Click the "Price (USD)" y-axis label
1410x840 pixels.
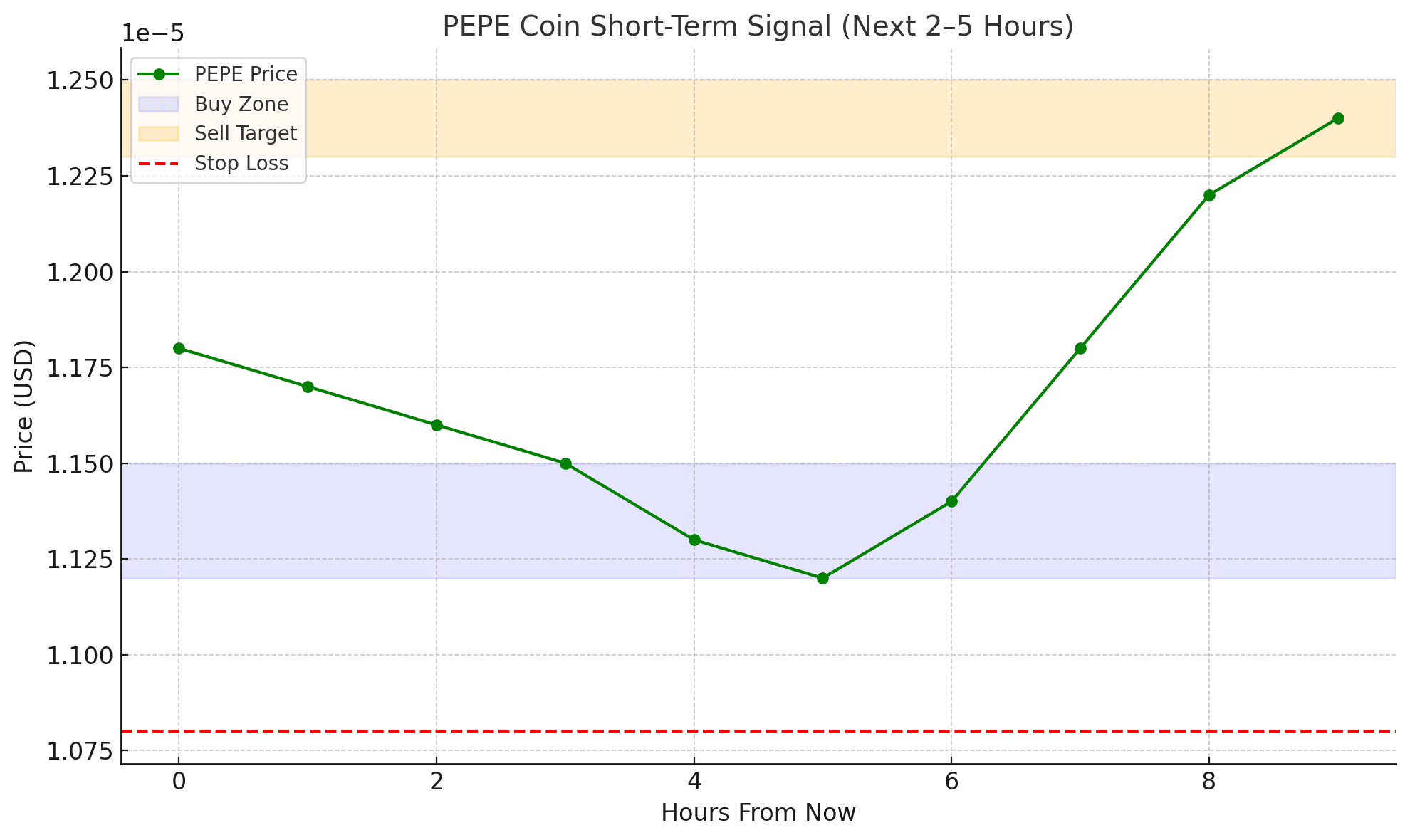pos(24,406)
